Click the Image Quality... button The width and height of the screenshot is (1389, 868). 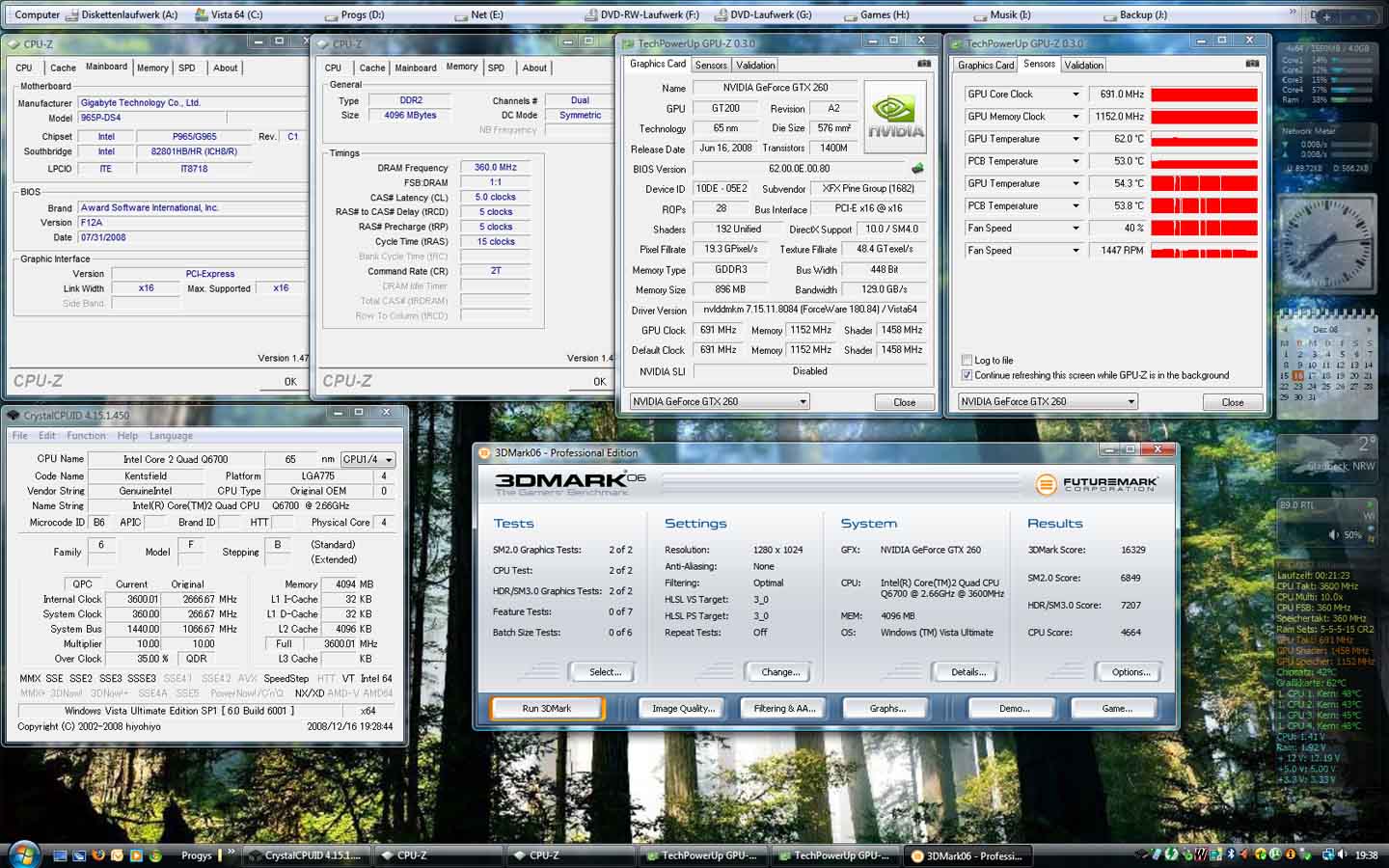pos(683,708)
